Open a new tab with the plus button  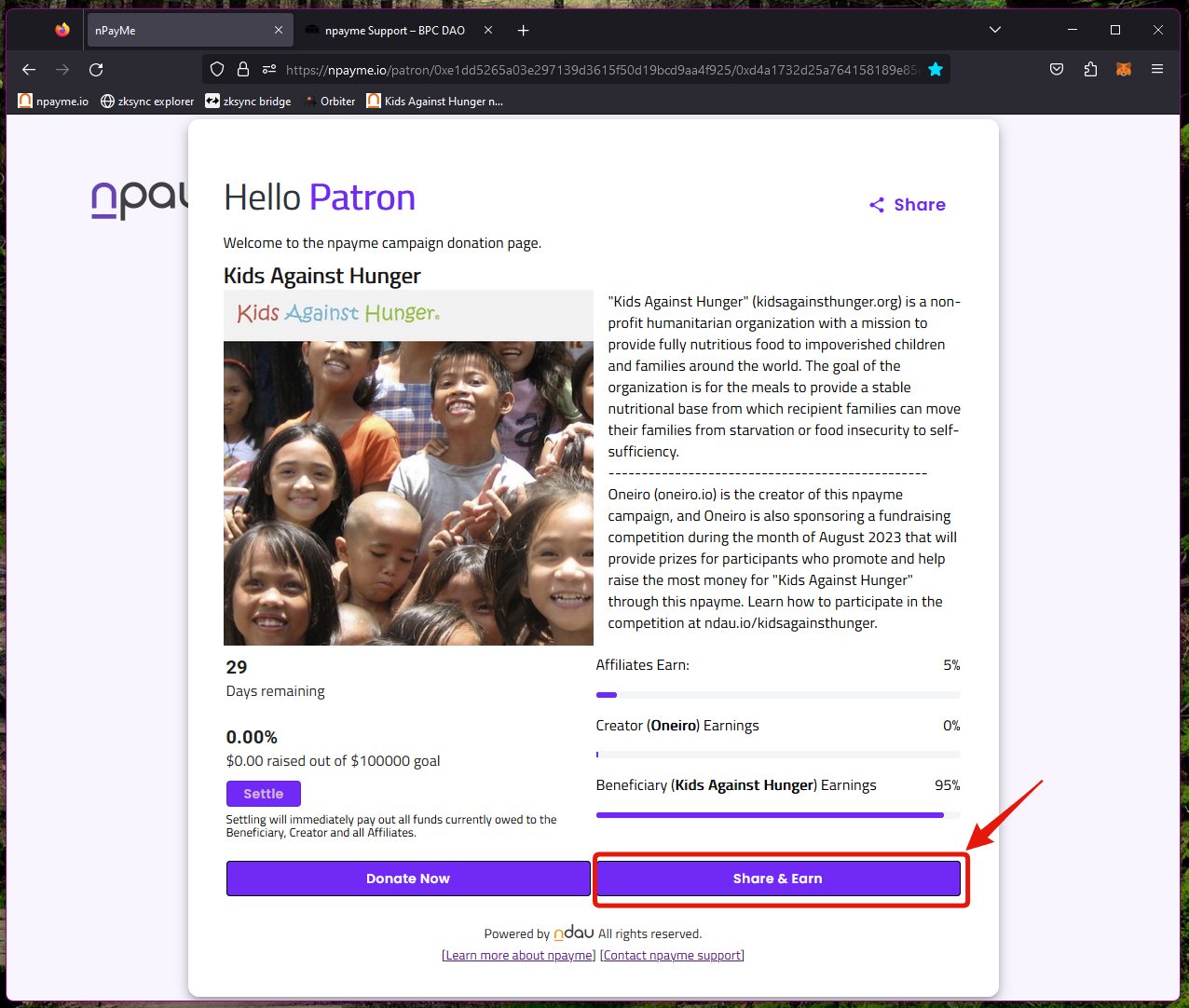tap(524, 30)
